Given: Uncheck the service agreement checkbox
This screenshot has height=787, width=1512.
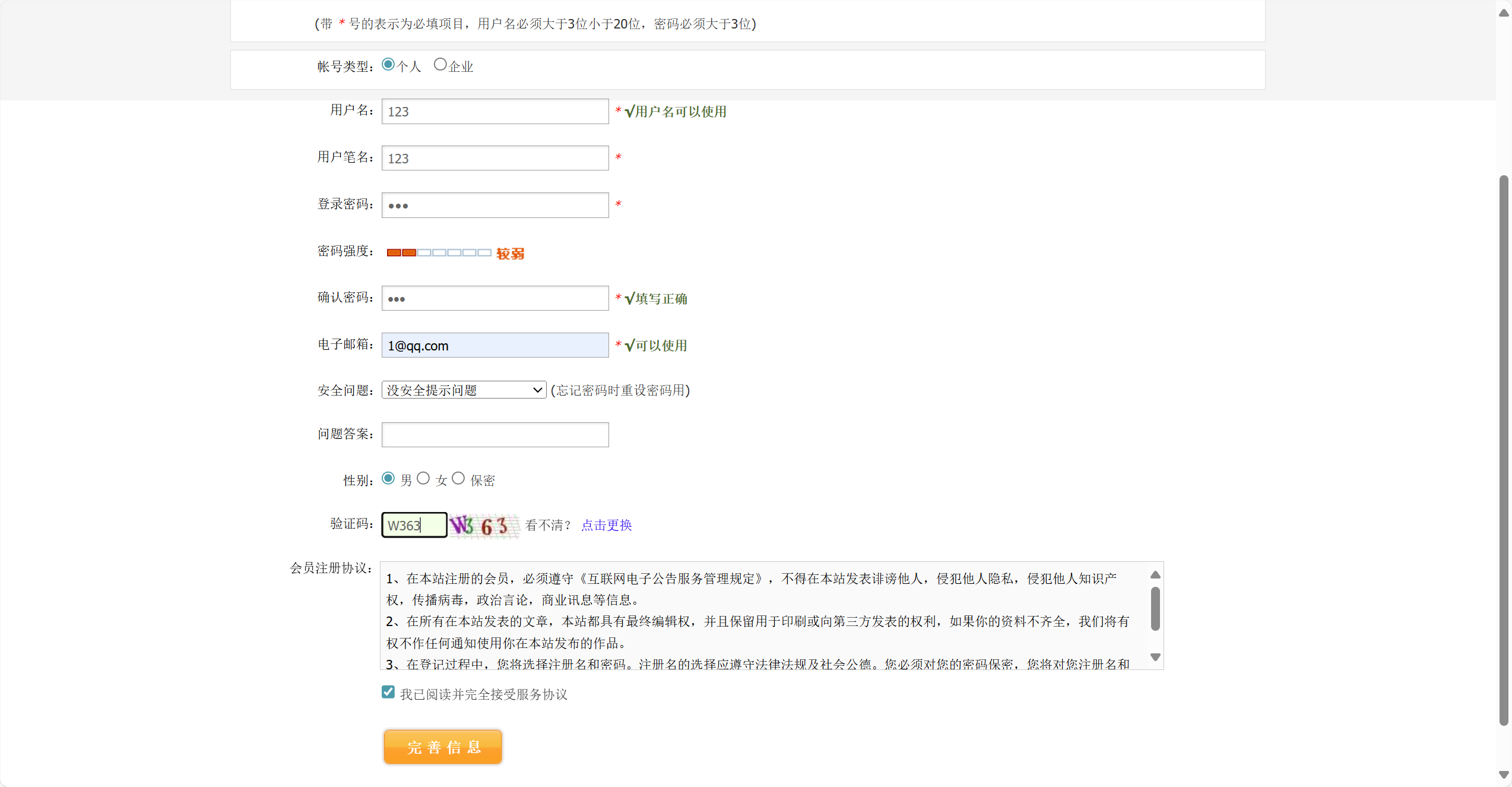Looking at the screenshot, I should pos(388,693).
